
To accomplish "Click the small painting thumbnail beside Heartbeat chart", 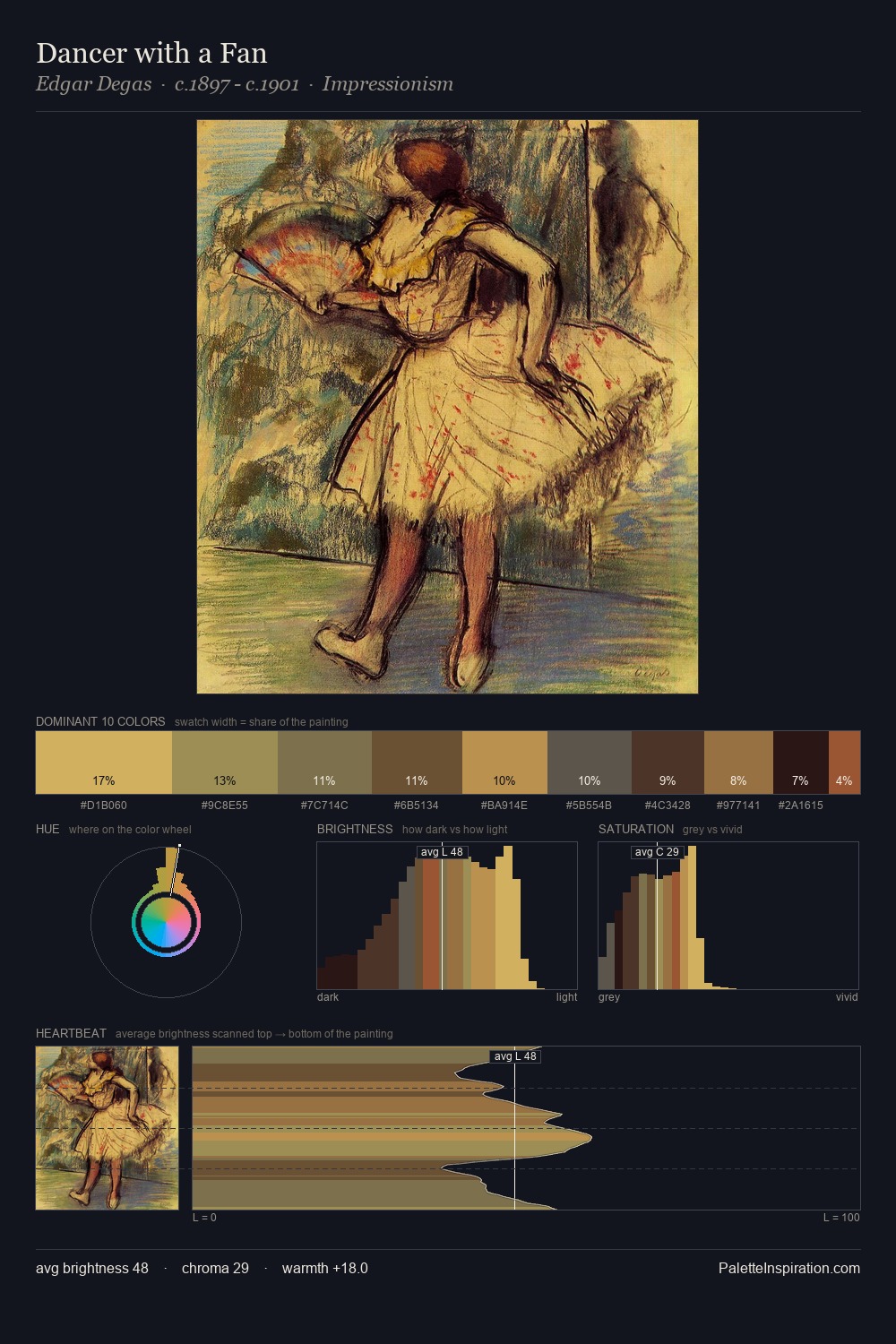I will click(x=108, y=1128).
